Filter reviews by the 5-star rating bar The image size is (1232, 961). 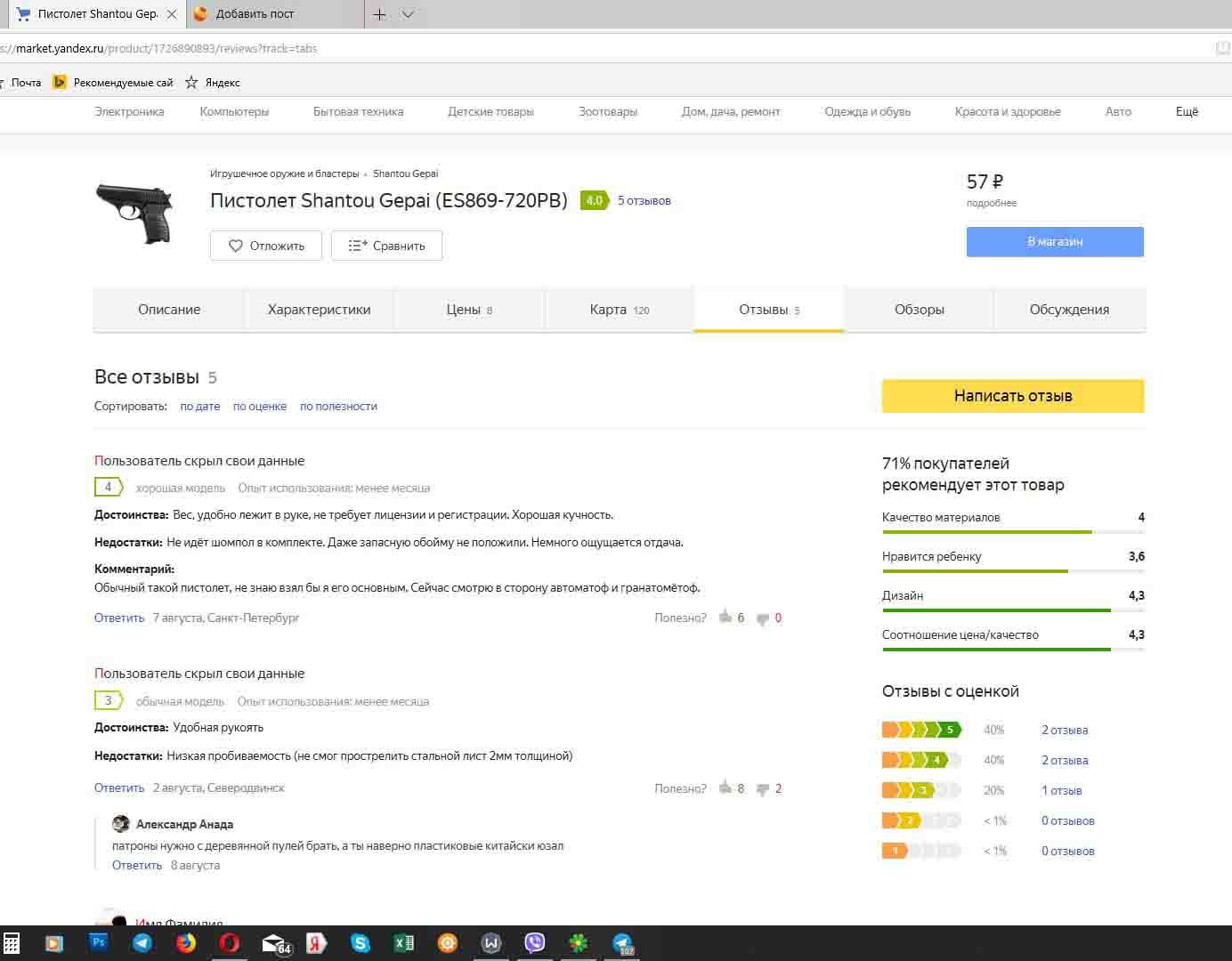click(922, 731)
